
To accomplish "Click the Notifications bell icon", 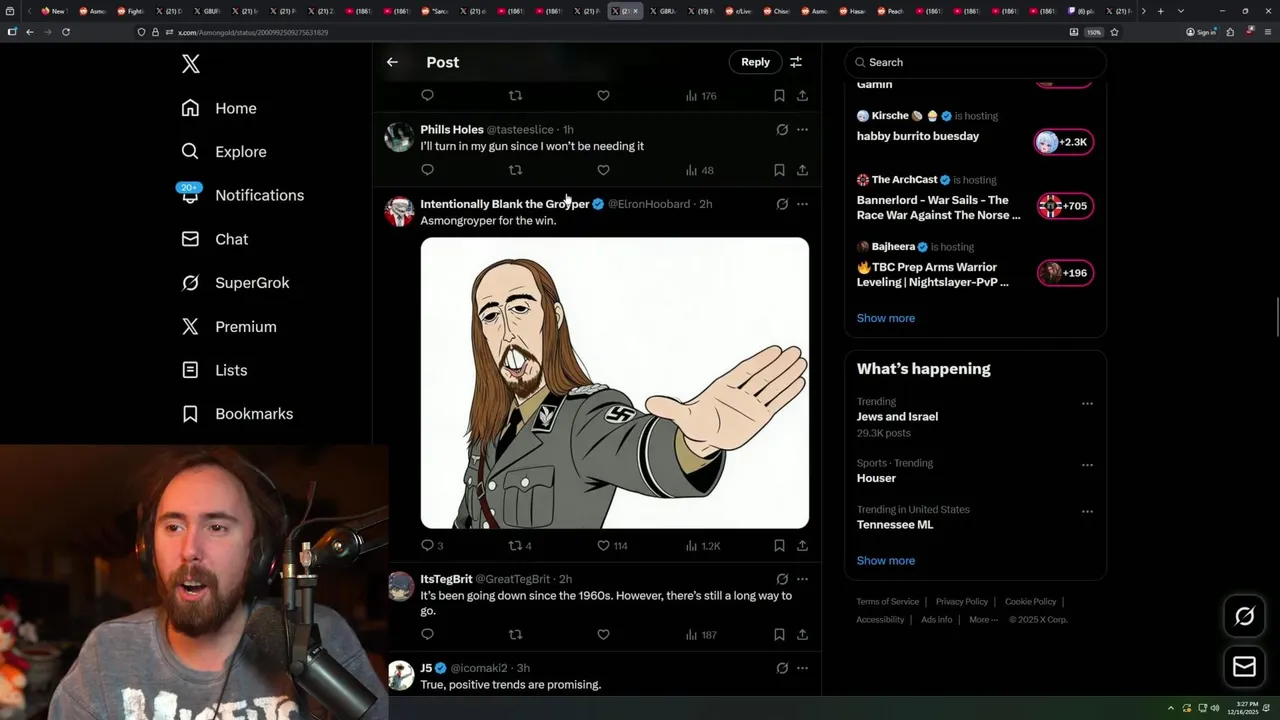I will click(190, 196).
